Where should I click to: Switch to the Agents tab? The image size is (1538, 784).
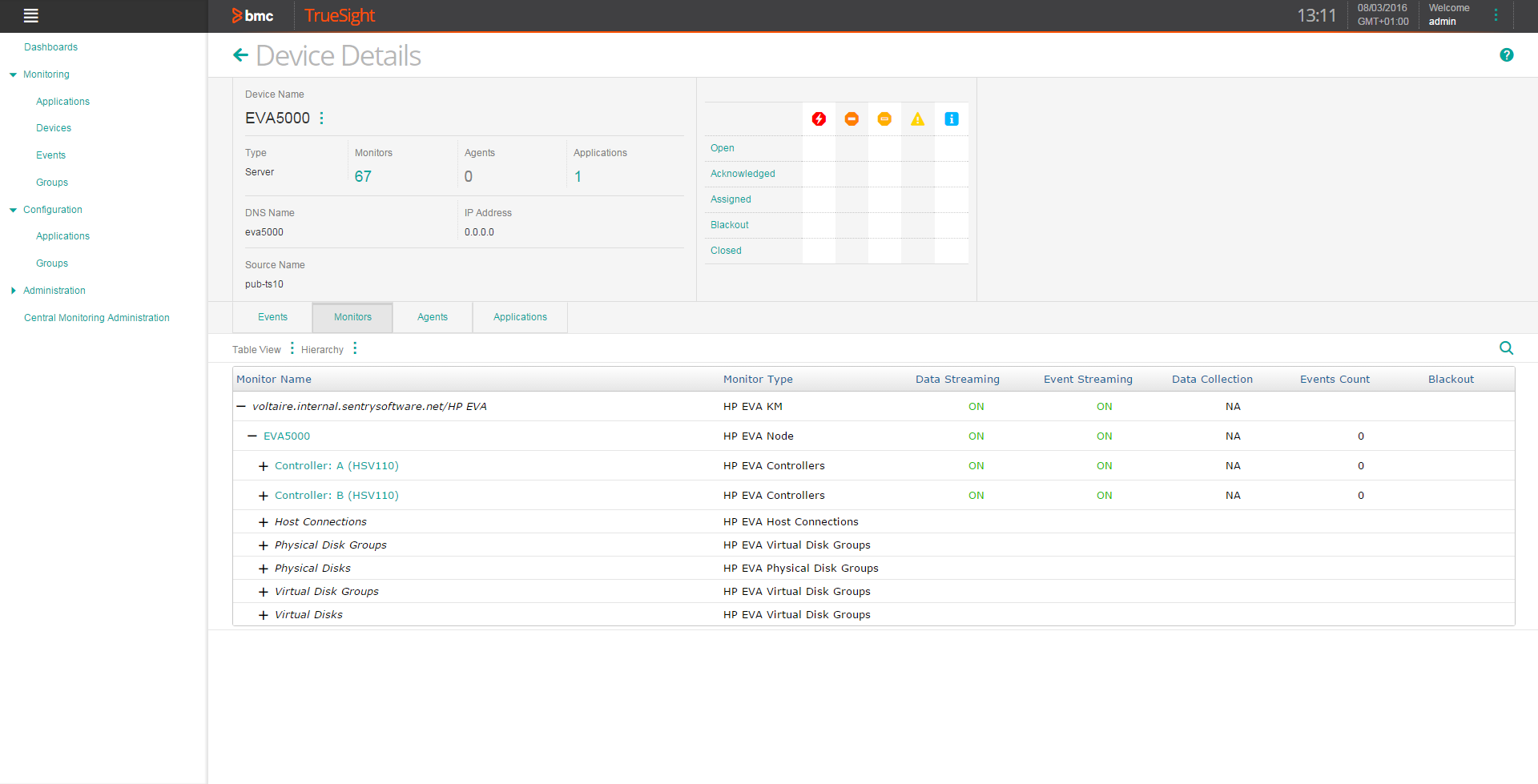pyautogui.click(x=433, y=317)
